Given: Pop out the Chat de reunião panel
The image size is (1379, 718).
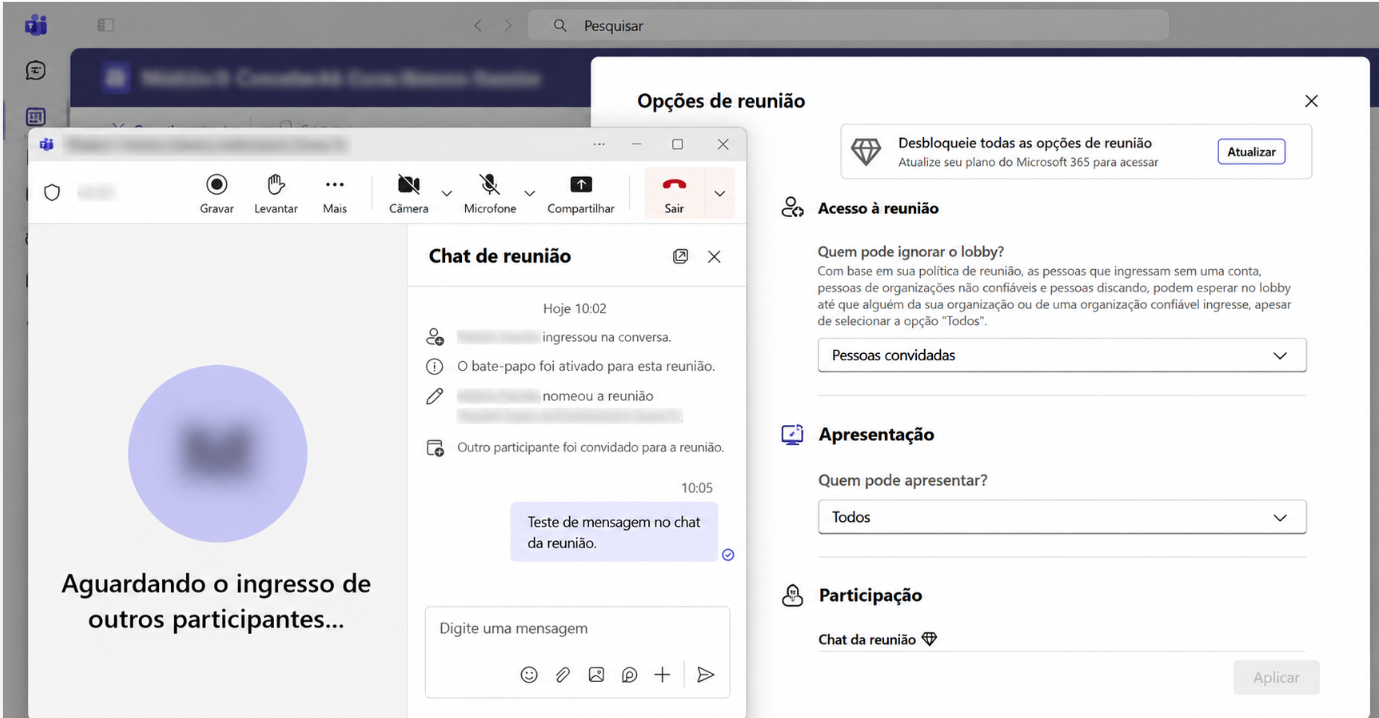Looking at the screenshot, I should coord(680,257).
